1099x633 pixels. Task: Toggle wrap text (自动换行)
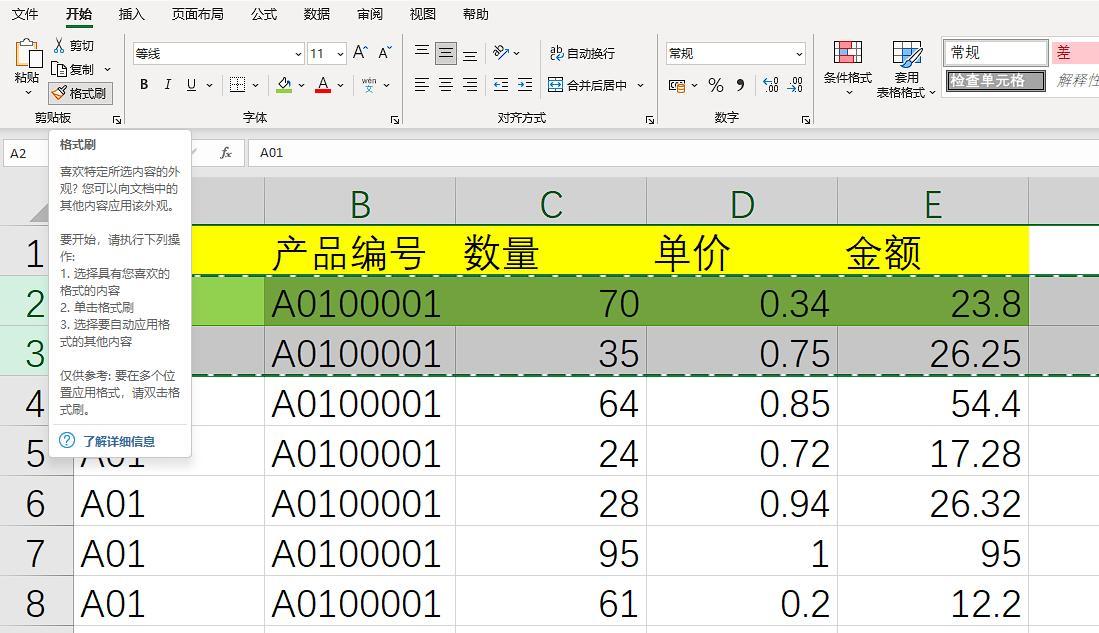[x=582, y=53]
